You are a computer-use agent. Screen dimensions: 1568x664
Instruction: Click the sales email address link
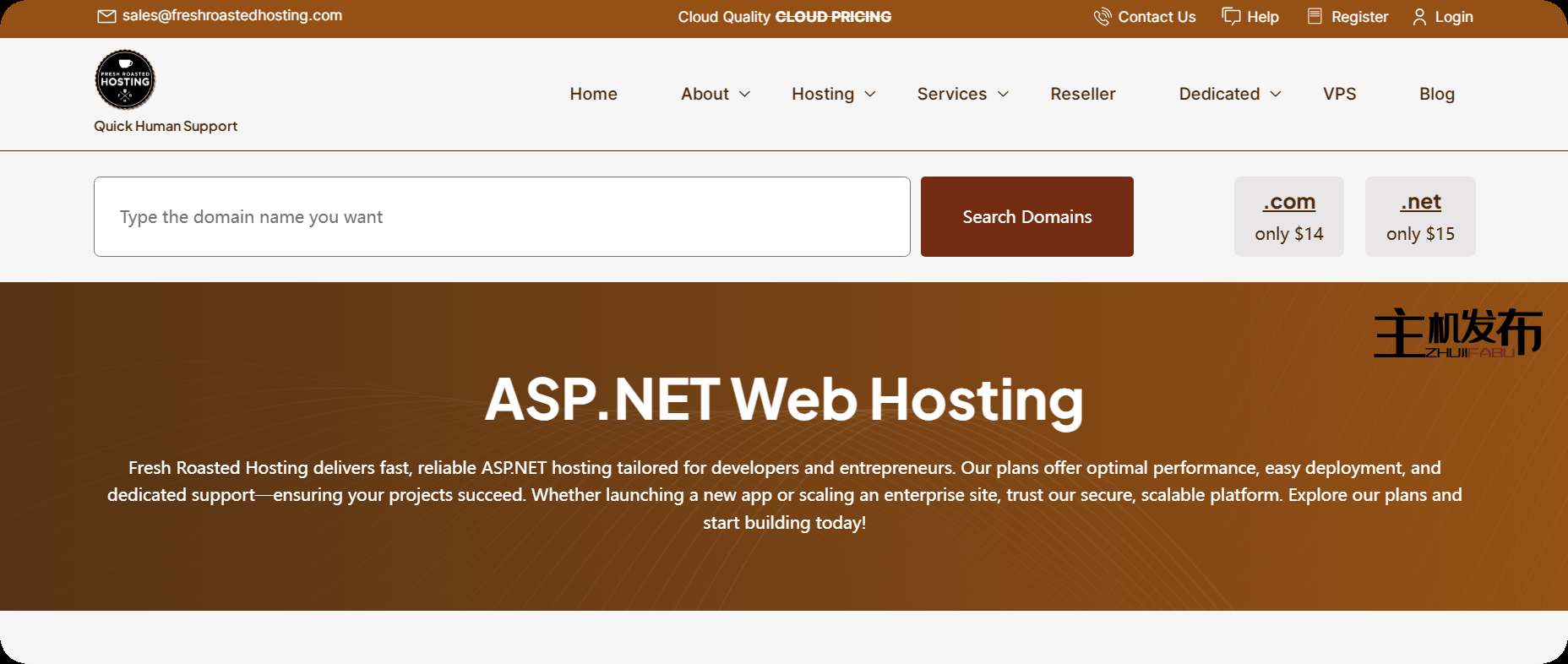click(x=231, y=16)
